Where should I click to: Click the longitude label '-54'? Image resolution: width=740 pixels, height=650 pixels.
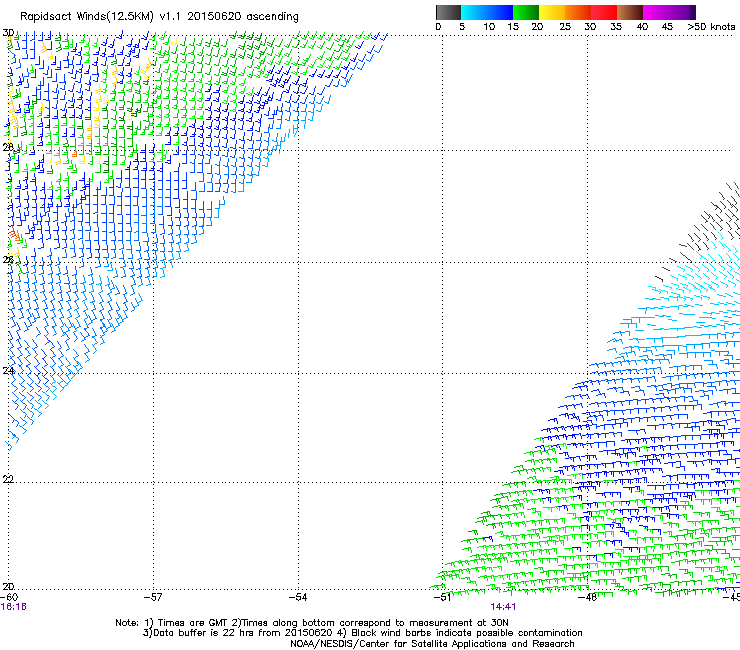[298, 597]
